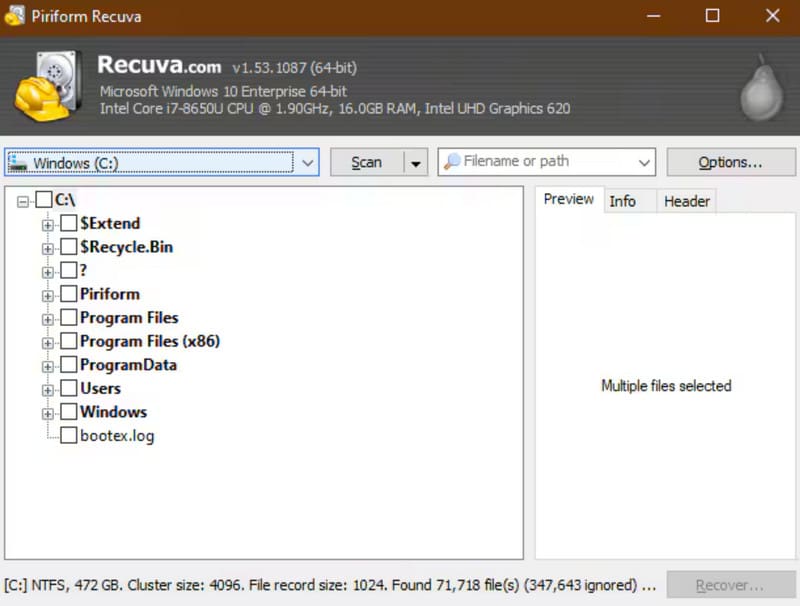Viewport: 800px width, 606px height.
Task: Open the Scan button dropdown arrow
Action: (x=416, y=163)
